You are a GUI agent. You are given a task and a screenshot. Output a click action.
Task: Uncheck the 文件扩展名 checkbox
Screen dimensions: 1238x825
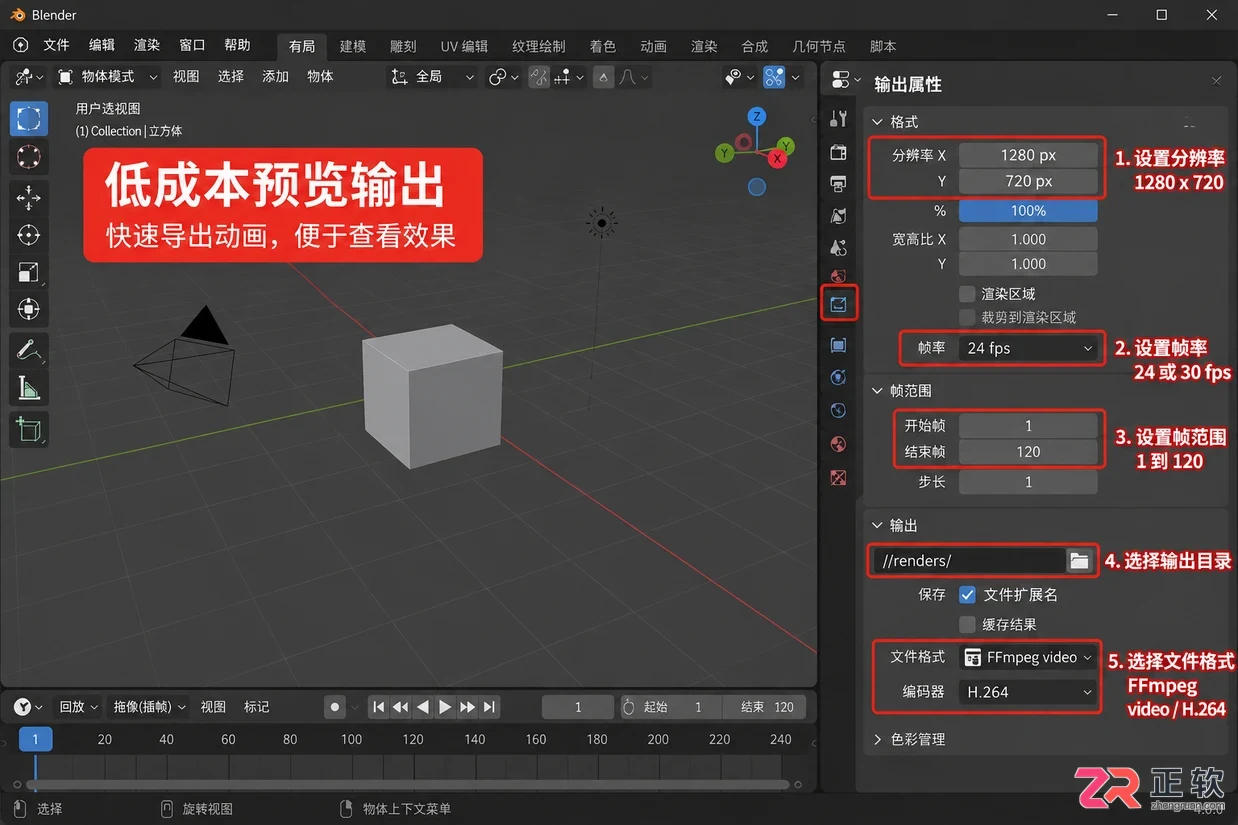(967, 594)
